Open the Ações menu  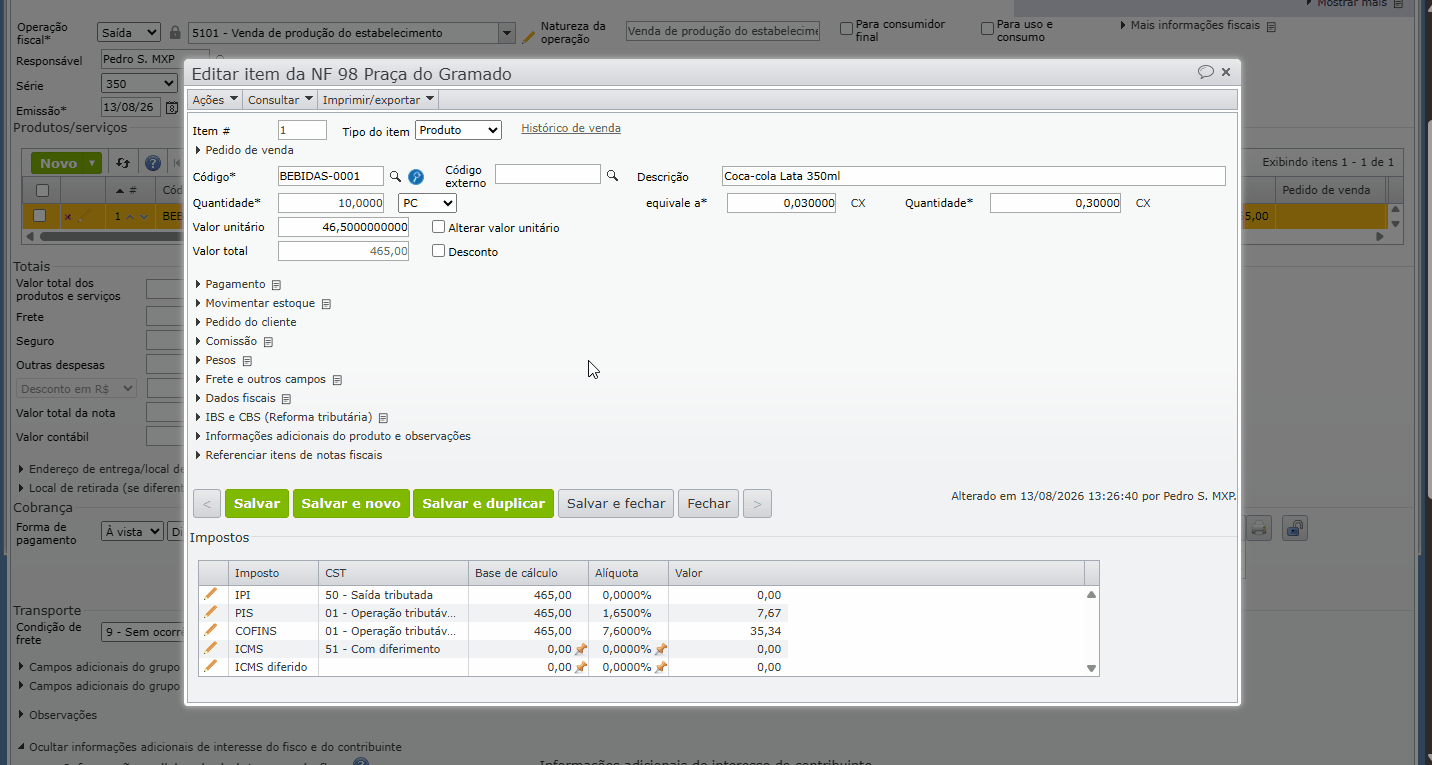tap(215, 100)
